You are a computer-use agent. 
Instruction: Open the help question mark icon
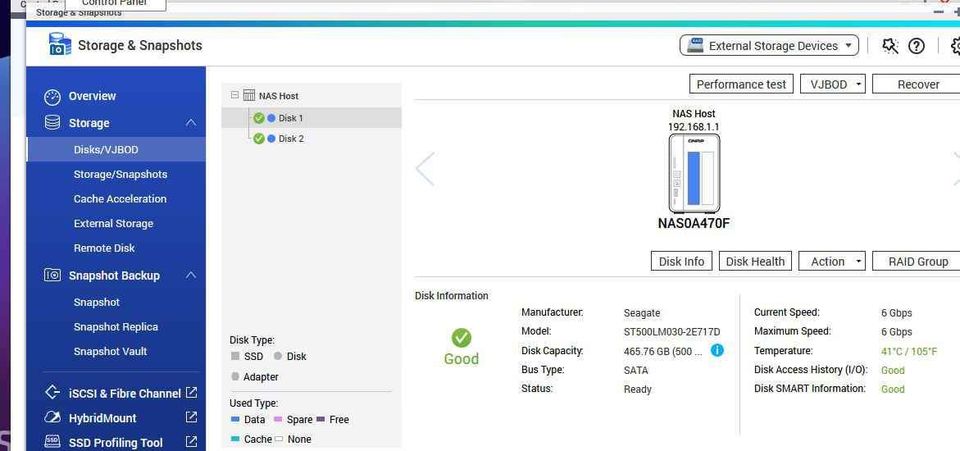click(x=916, y=46)
